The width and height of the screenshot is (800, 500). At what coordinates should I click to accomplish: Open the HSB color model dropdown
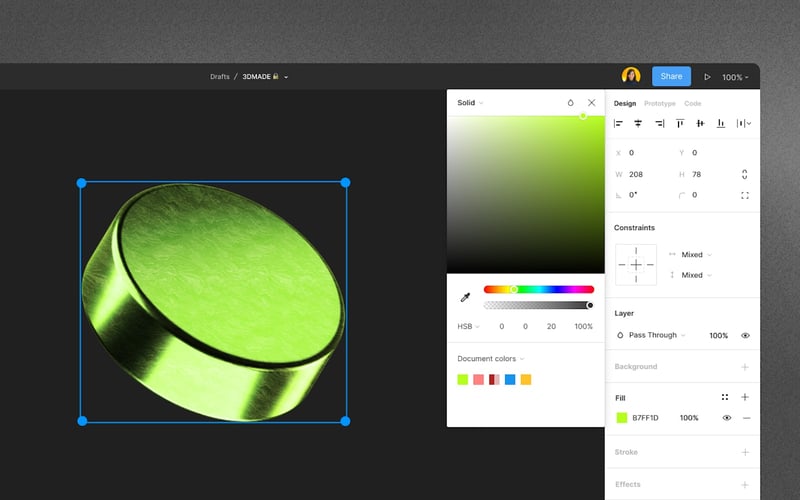click(x=468, y=327)
